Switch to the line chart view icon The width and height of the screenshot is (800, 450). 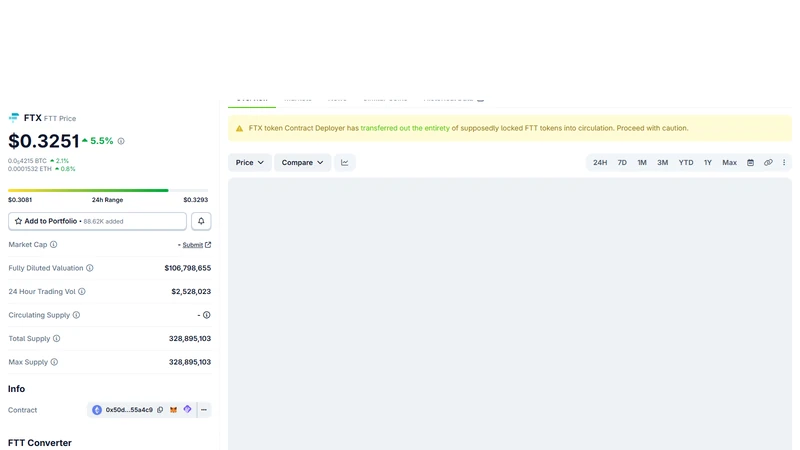345,163
